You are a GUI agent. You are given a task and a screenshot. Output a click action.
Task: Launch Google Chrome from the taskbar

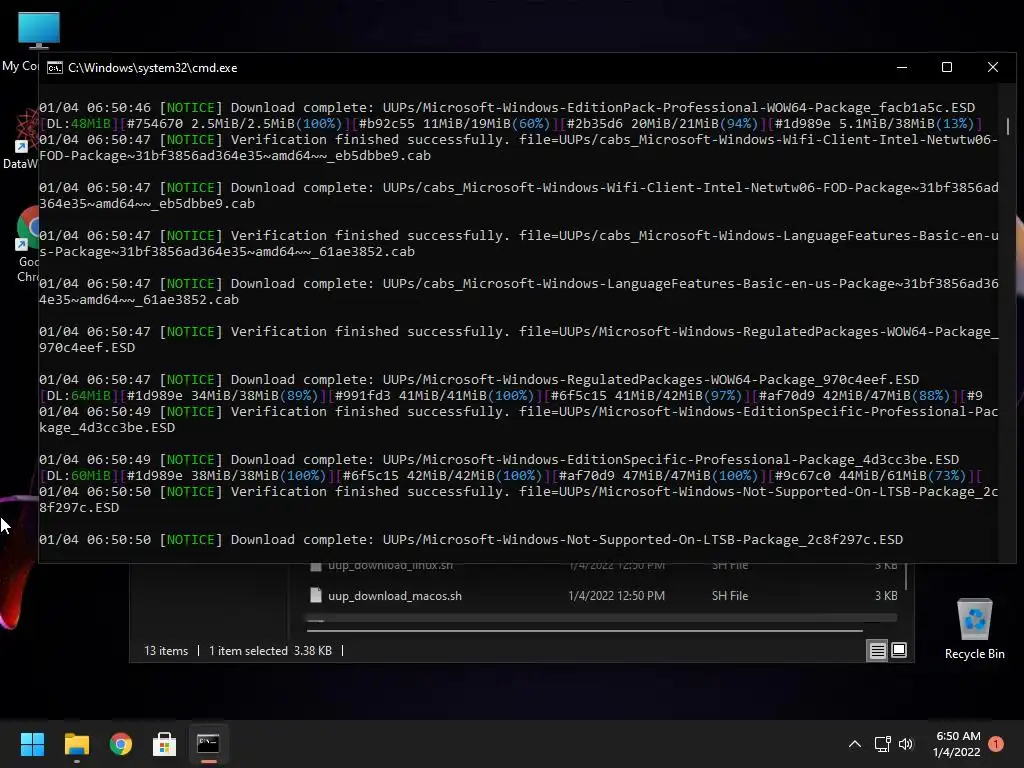[121, 744]
